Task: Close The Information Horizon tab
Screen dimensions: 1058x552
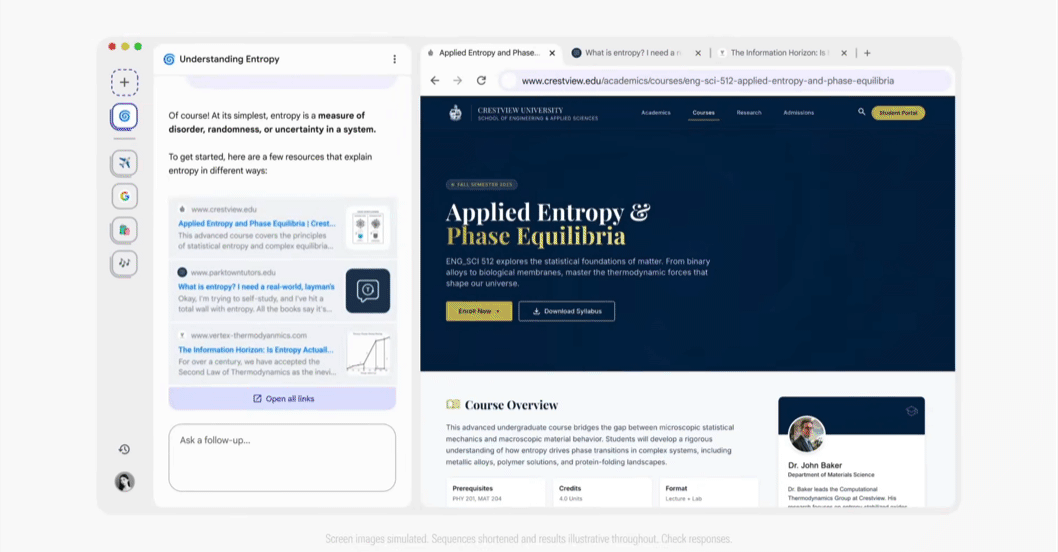Action: tap(843, 53)
